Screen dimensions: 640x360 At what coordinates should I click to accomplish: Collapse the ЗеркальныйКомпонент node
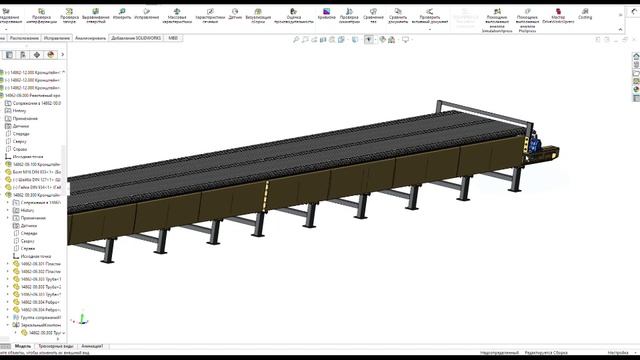8,325
